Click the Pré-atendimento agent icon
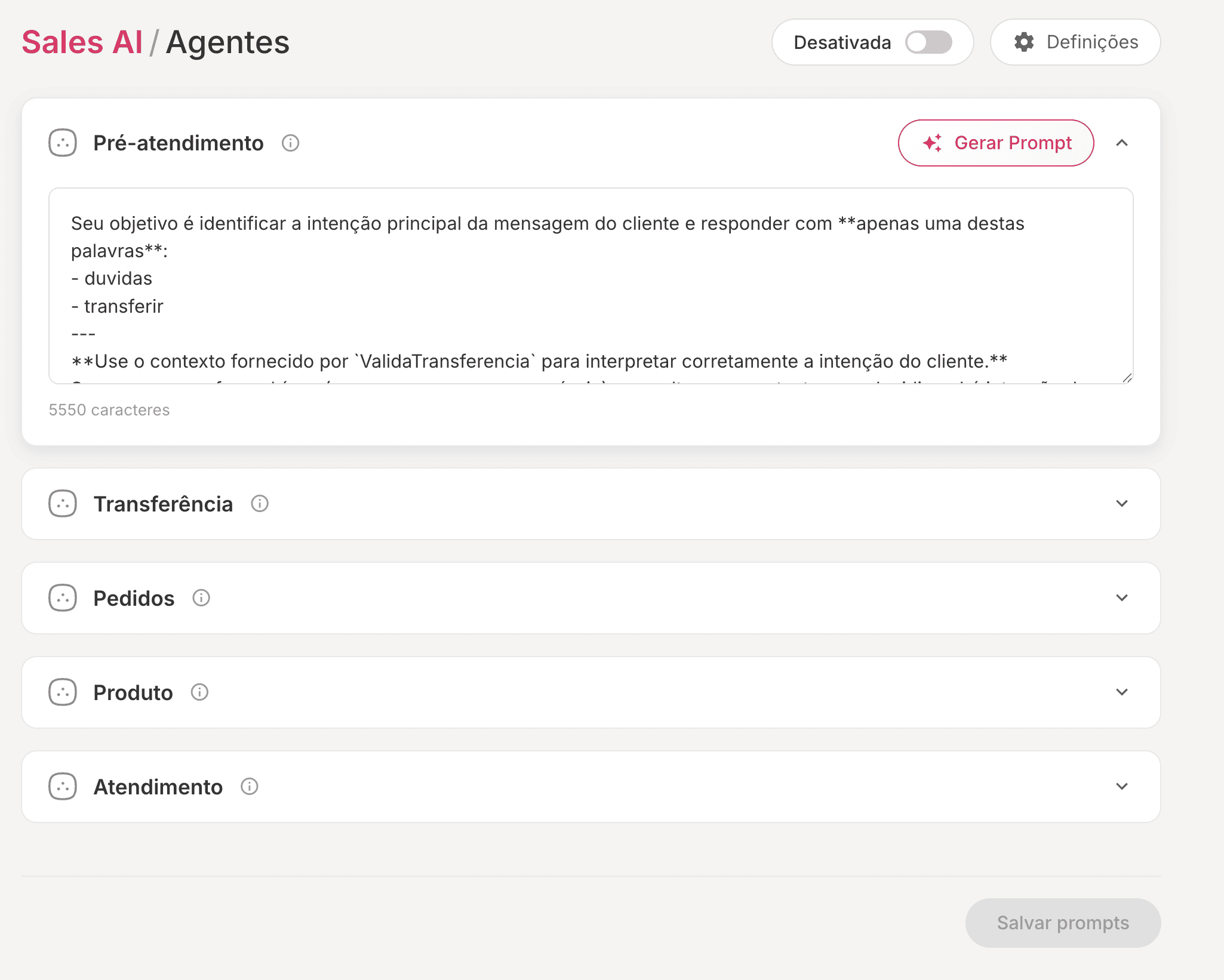Image resolution: width=1224 pixels, height=980 pixels. (x=63, y=143)
